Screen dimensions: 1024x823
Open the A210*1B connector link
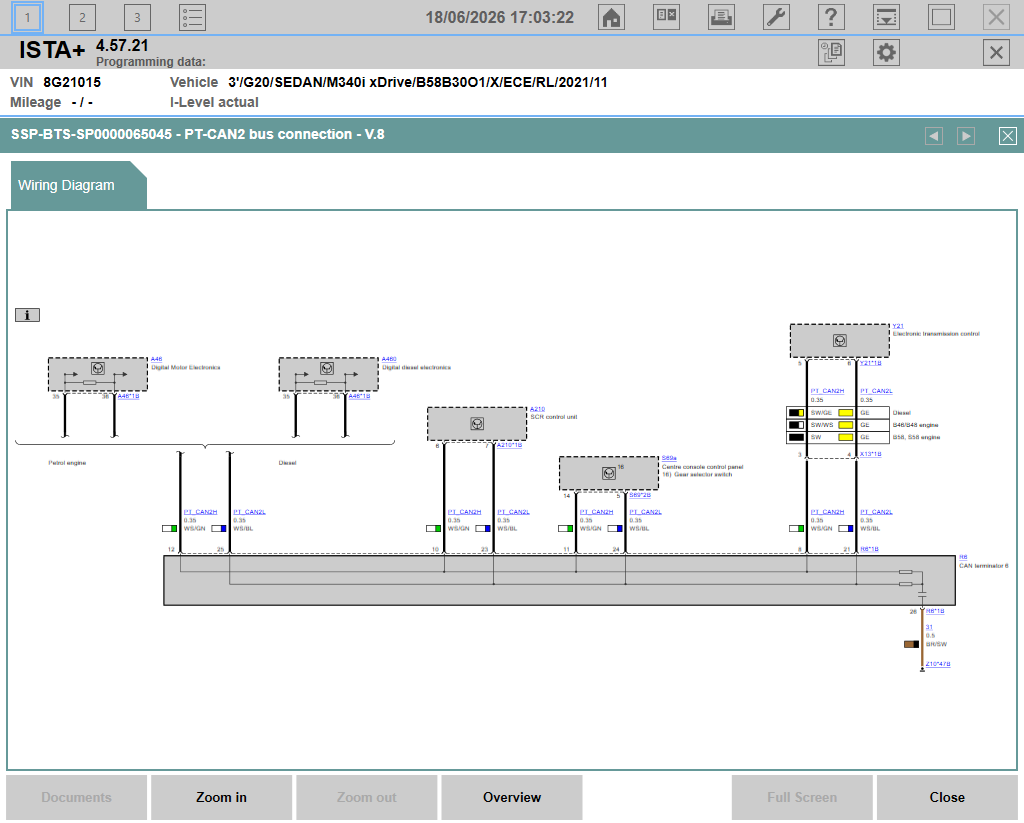click(509, 445)
